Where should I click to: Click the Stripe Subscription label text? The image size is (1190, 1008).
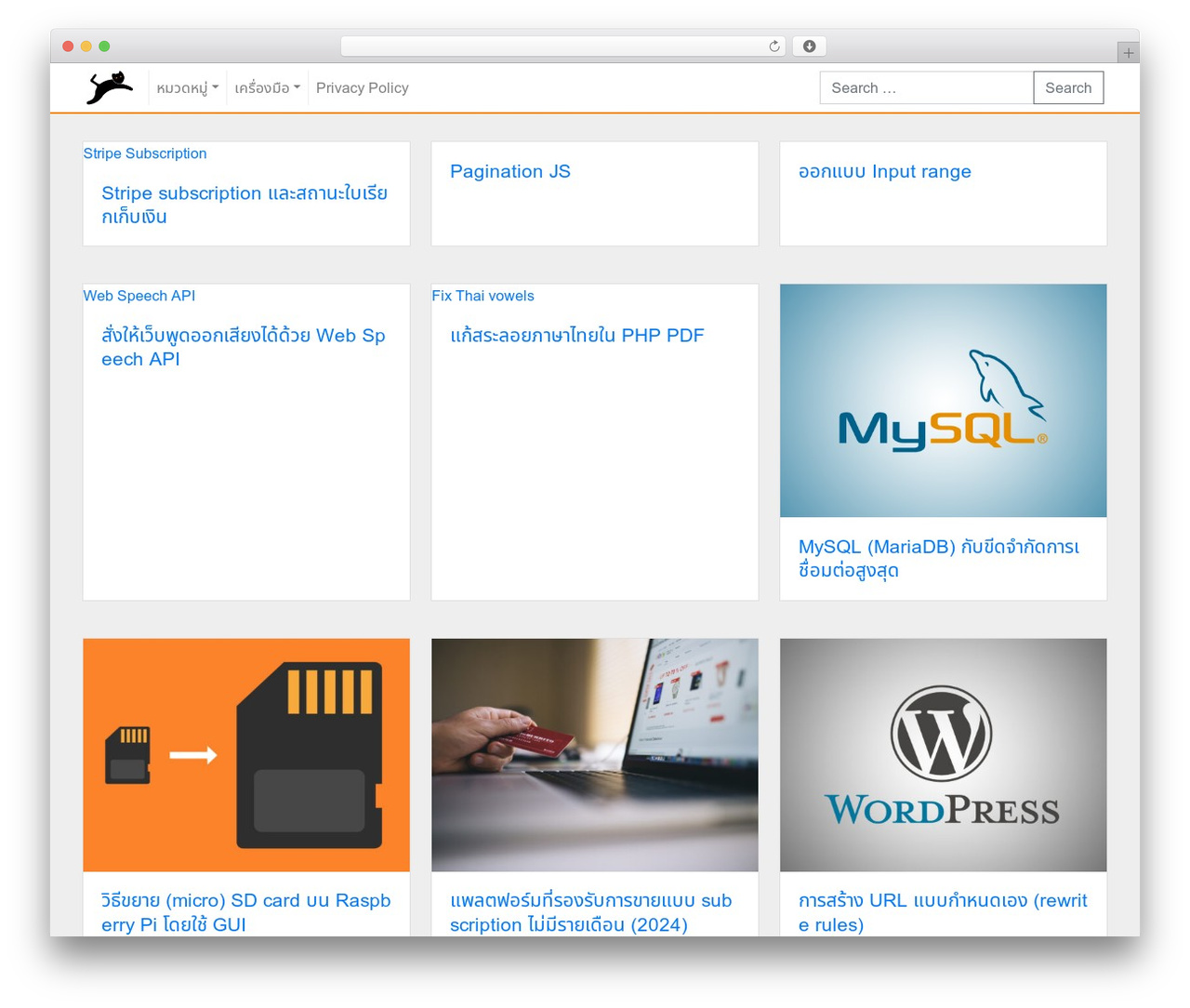[x=145, y=153]
